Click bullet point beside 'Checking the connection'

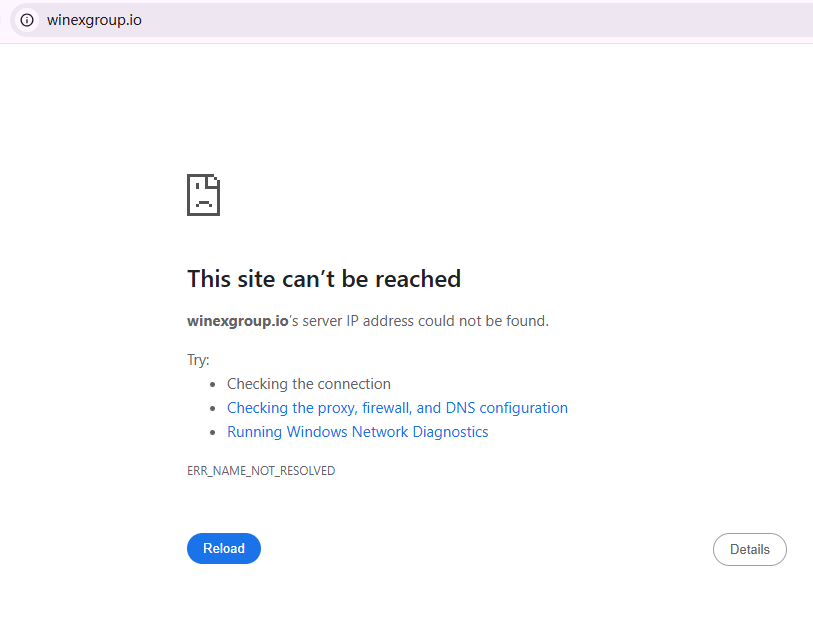tap(213, 384)
